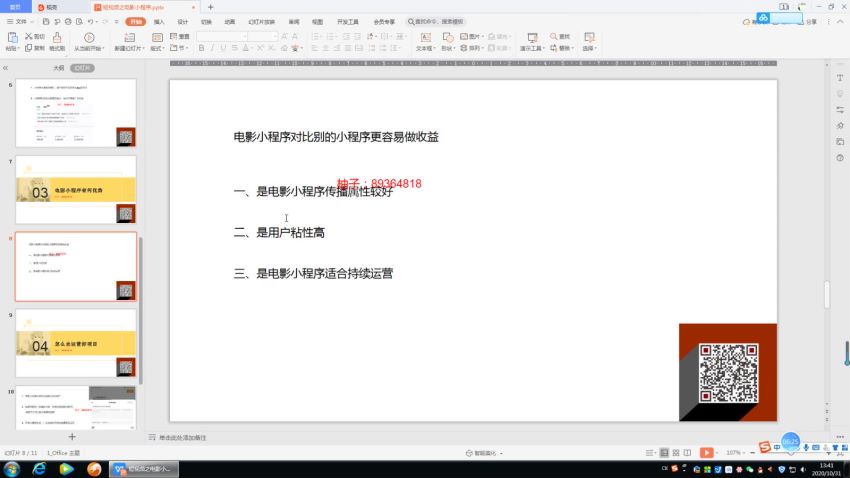Image resolution: width=850 pixels, height=478 pixels.
Task: Expand the Replace dropdown arrow
Action: pyautogui.click(x=572, y=48)
